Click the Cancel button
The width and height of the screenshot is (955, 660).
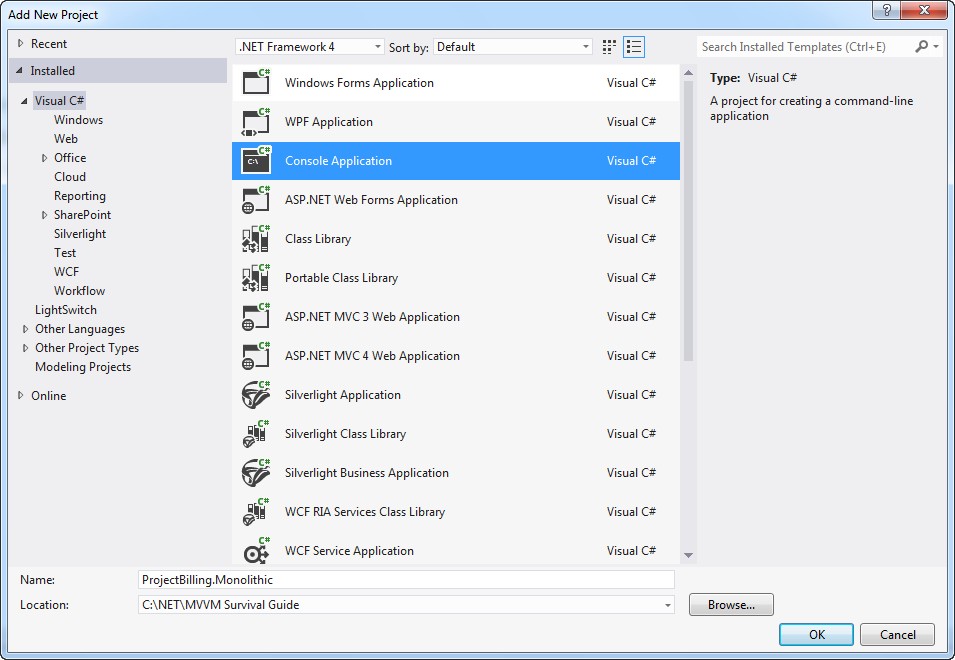(897, 634)
